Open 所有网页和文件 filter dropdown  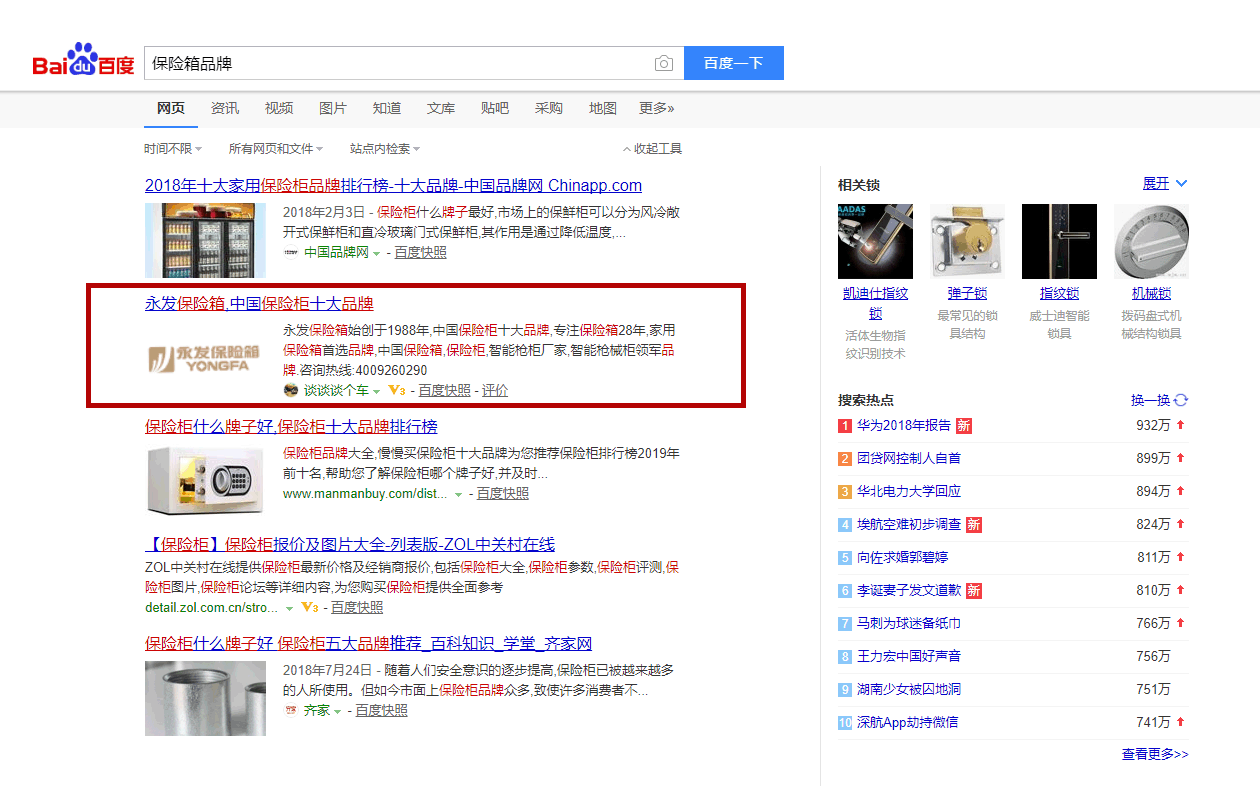(275, 148)
